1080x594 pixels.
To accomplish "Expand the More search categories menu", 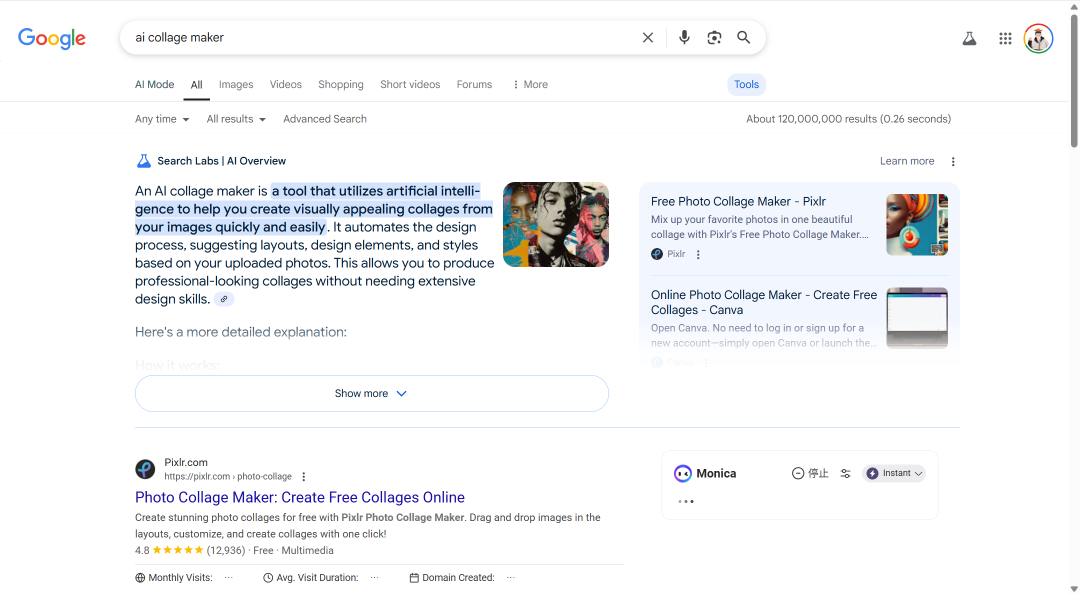I will coord(530,85).
